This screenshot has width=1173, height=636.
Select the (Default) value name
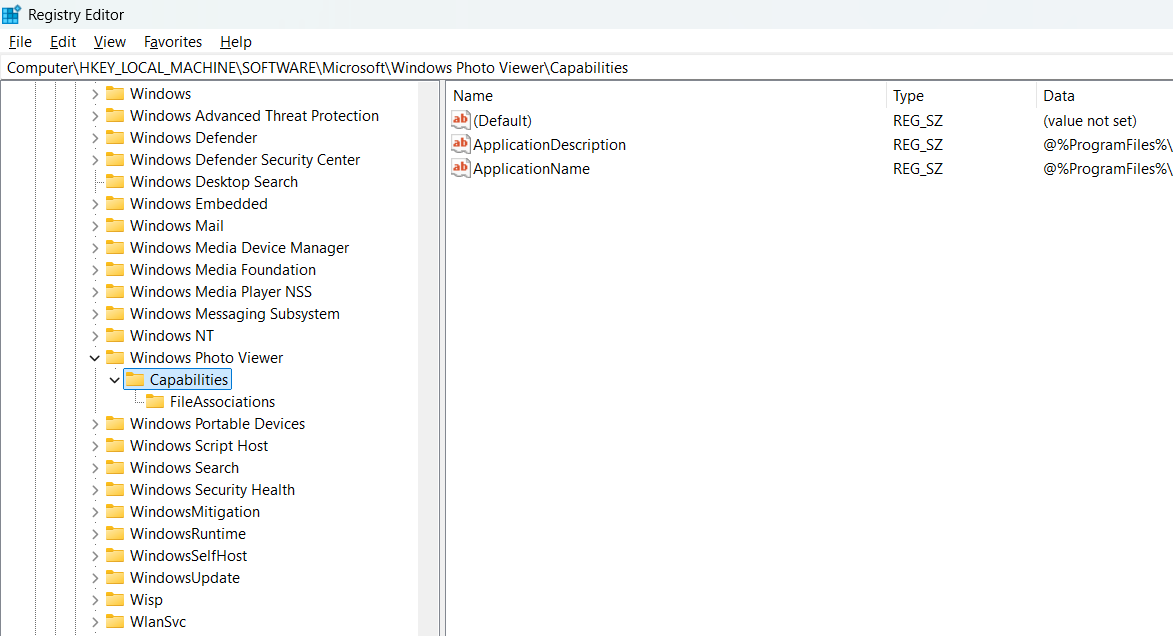coord(502,121)
